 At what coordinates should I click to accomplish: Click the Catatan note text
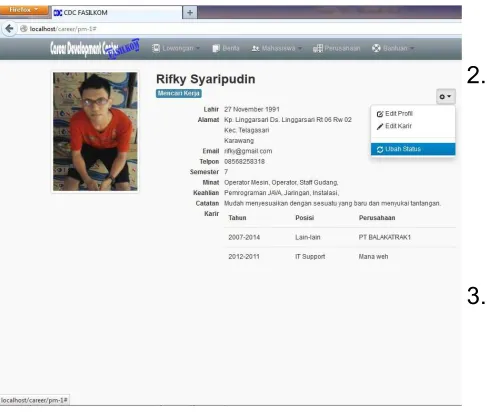coord(332,203)
